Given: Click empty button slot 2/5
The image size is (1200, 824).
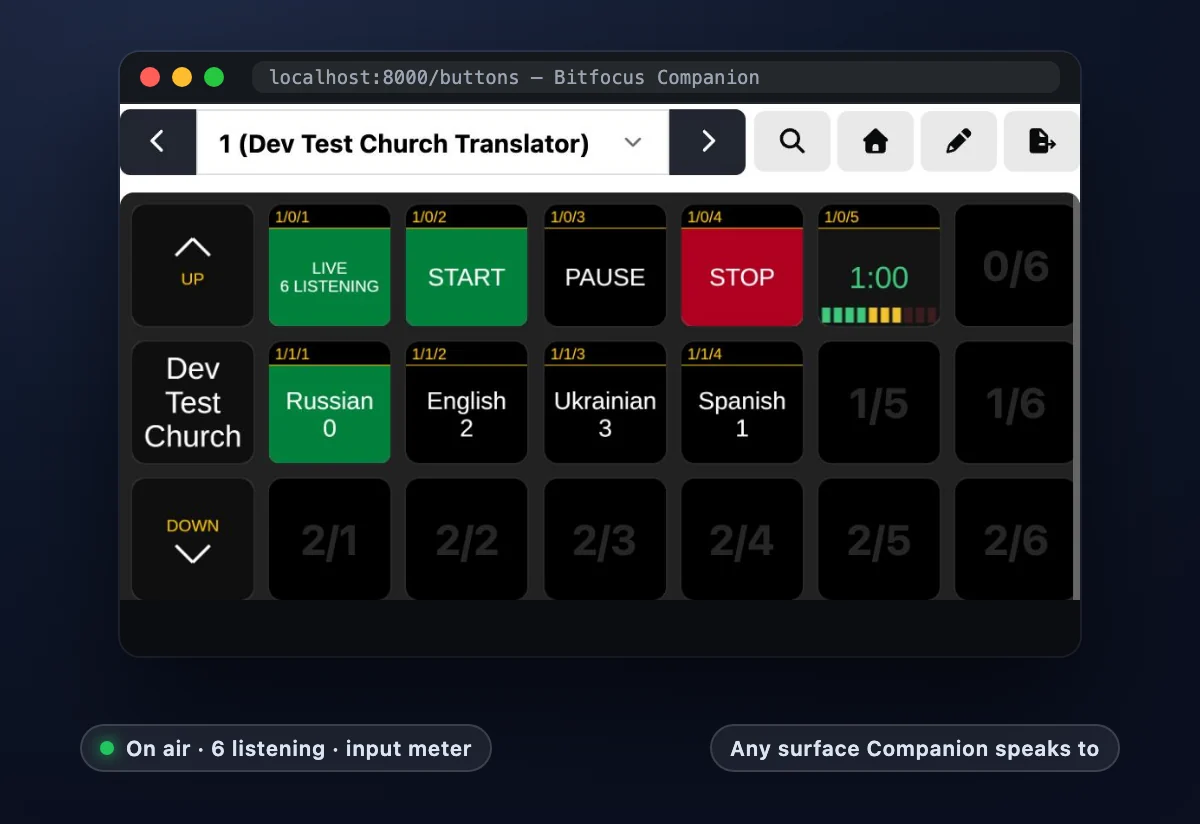Looking at the screenshot, I should (878, 539).
